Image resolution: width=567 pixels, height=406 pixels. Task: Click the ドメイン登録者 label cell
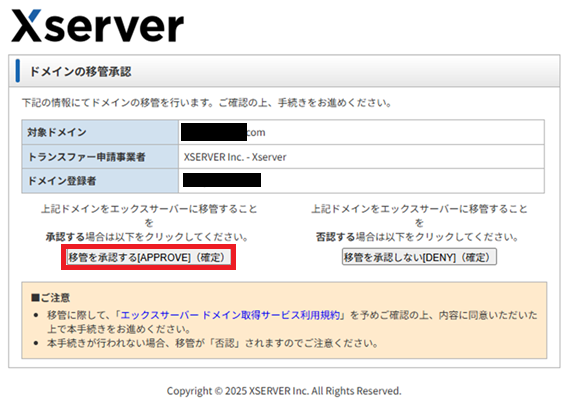[x=100, y=181]
